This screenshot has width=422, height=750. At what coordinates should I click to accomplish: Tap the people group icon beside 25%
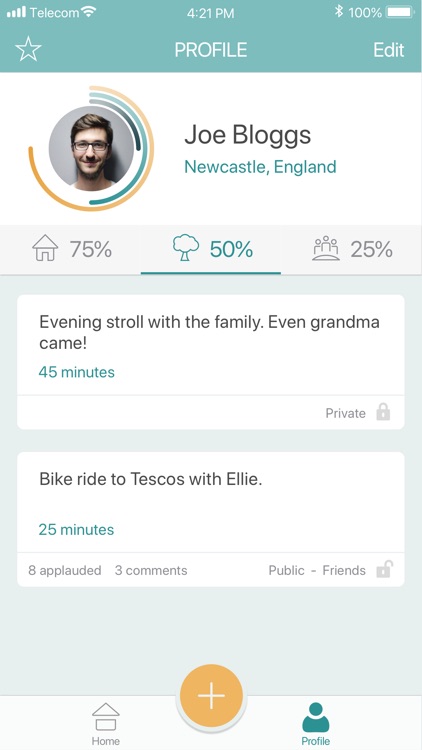point(326,248)
